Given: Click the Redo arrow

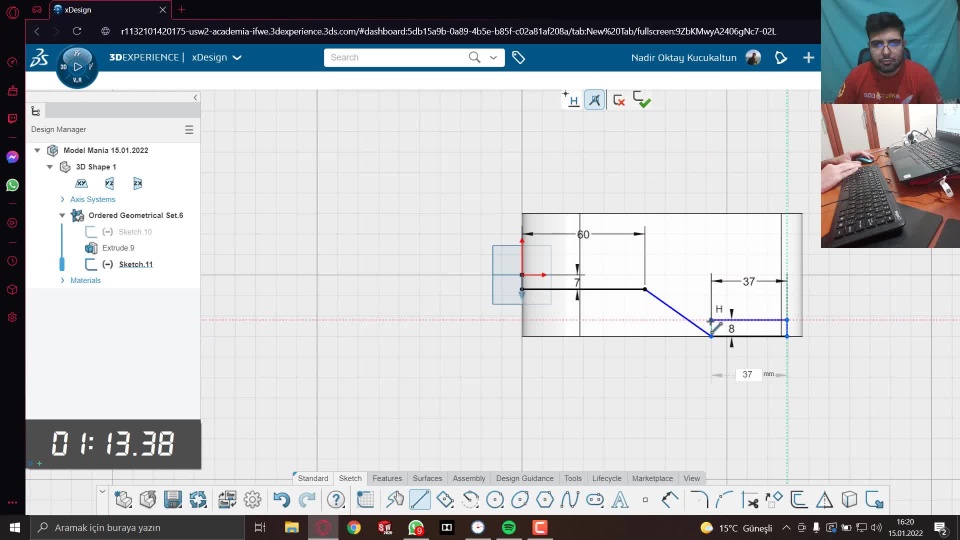Looking at the screenshot, I should point(307,500).
